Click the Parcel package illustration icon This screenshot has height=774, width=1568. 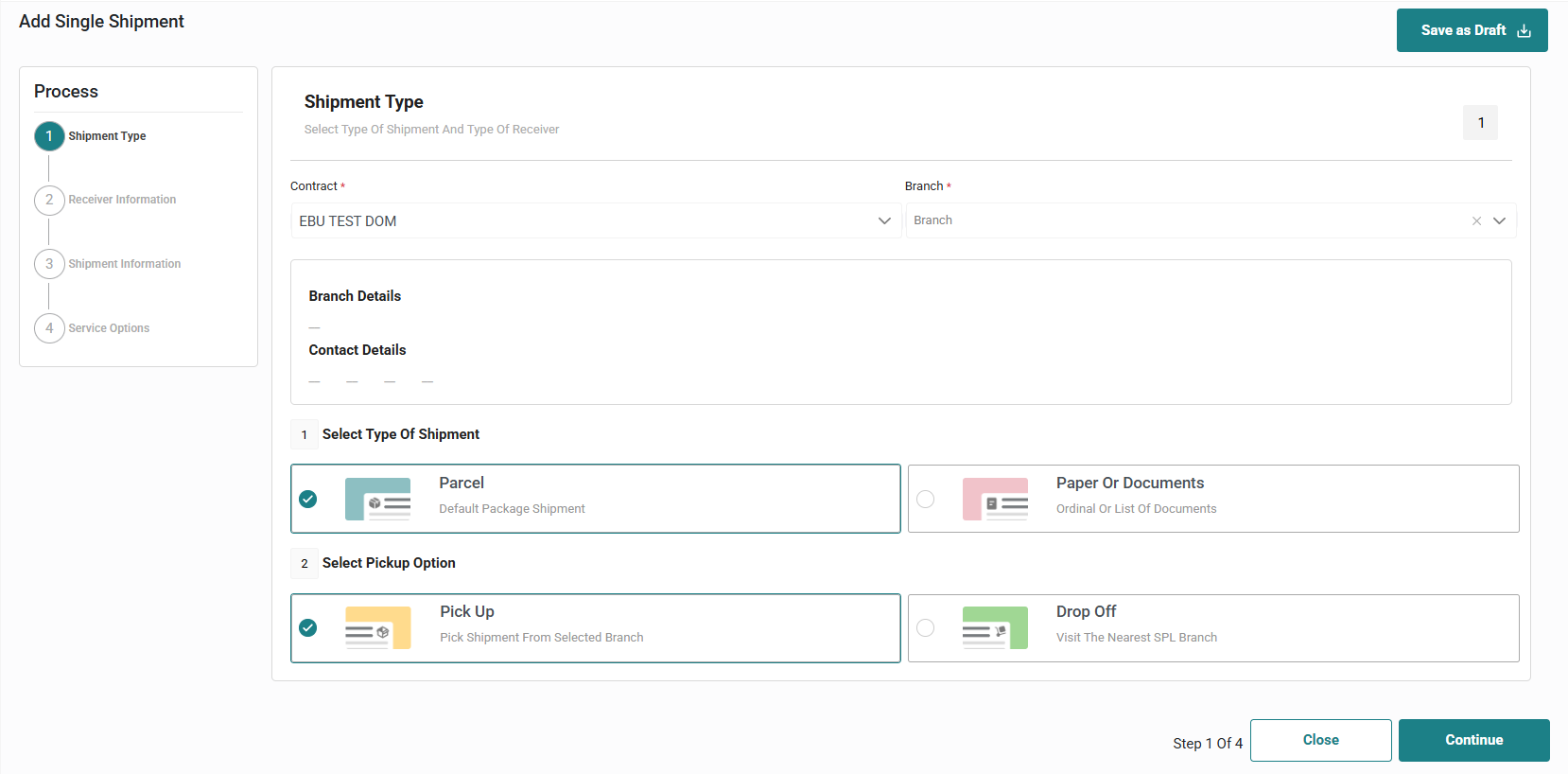(377, 499)
